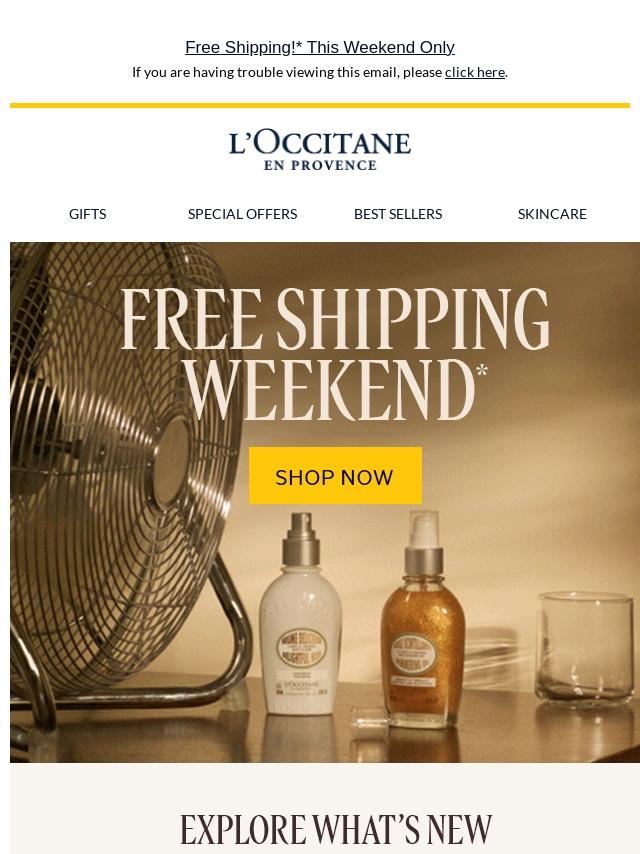Viewport: 640px width, 854px height.
Task: Click the asterisk after the word WEEKEND
Action: tap(481, 371)
